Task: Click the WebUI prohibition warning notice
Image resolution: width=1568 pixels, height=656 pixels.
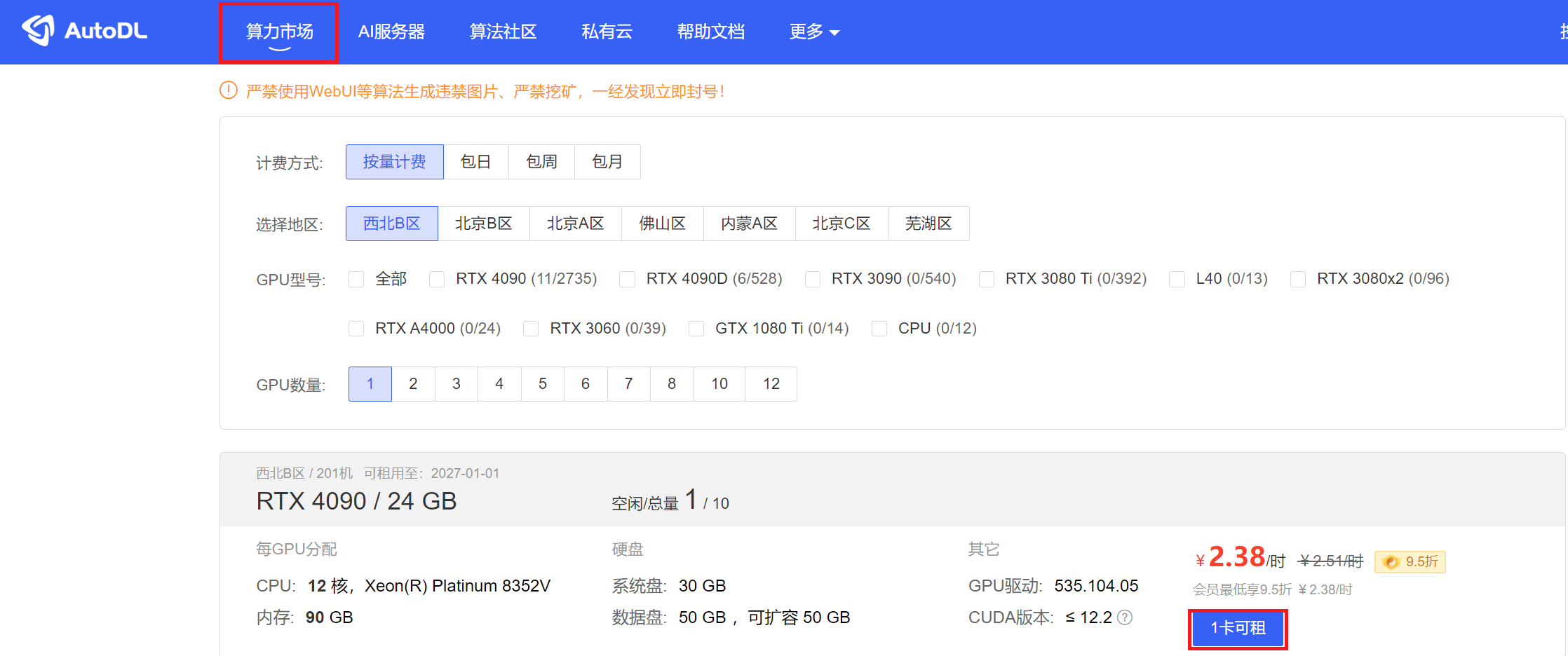Action: (485, 91)
